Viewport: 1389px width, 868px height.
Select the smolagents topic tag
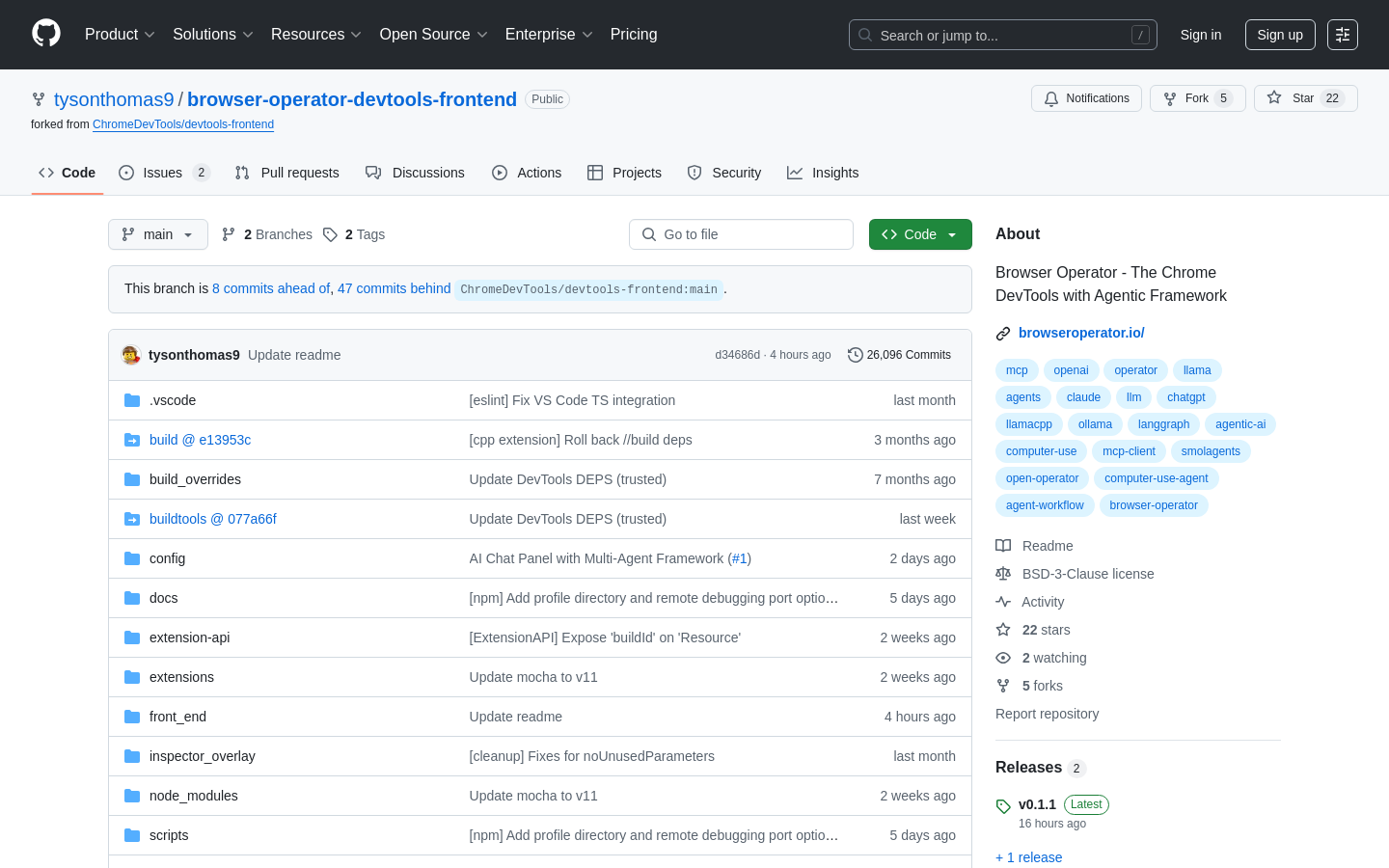(x=1211, y=451)
